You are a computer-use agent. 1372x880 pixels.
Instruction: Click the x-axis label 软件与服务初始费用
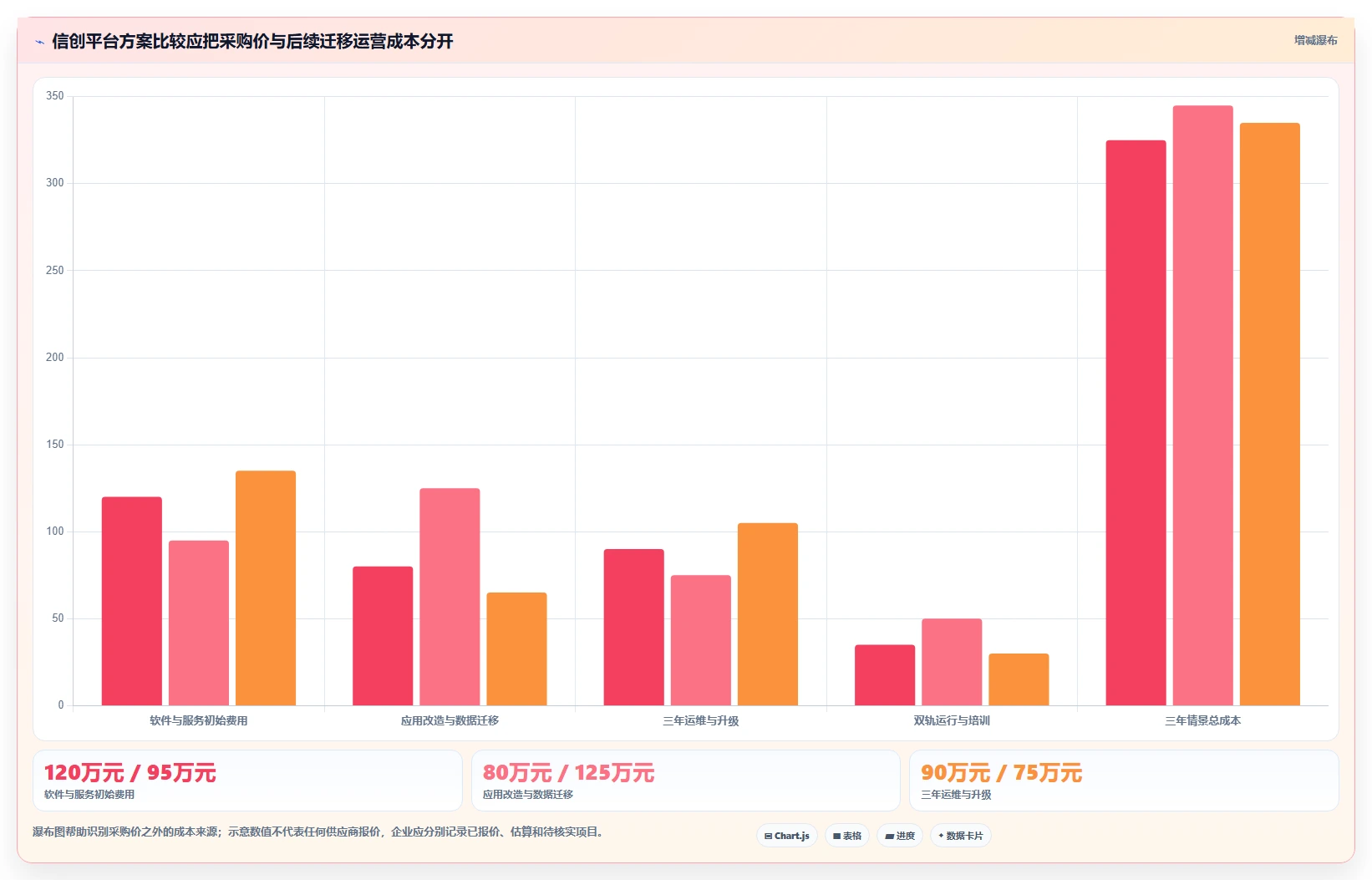[199, 720]
